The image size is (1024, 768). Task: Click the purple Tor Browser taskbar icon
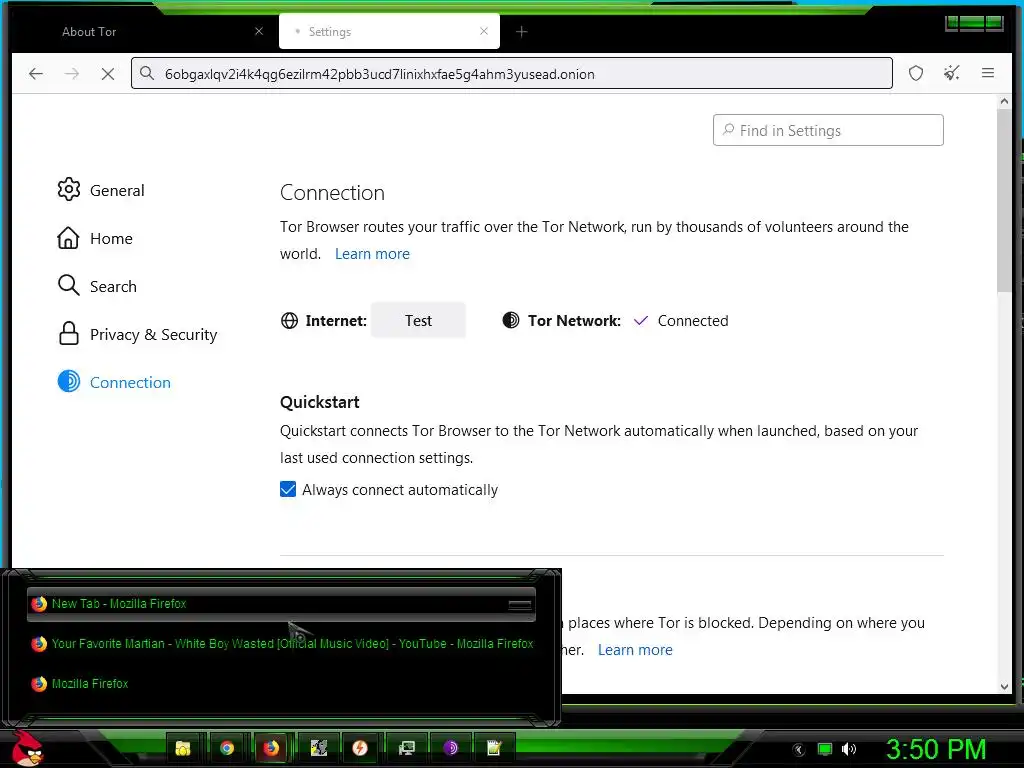[x=451, y=748]
